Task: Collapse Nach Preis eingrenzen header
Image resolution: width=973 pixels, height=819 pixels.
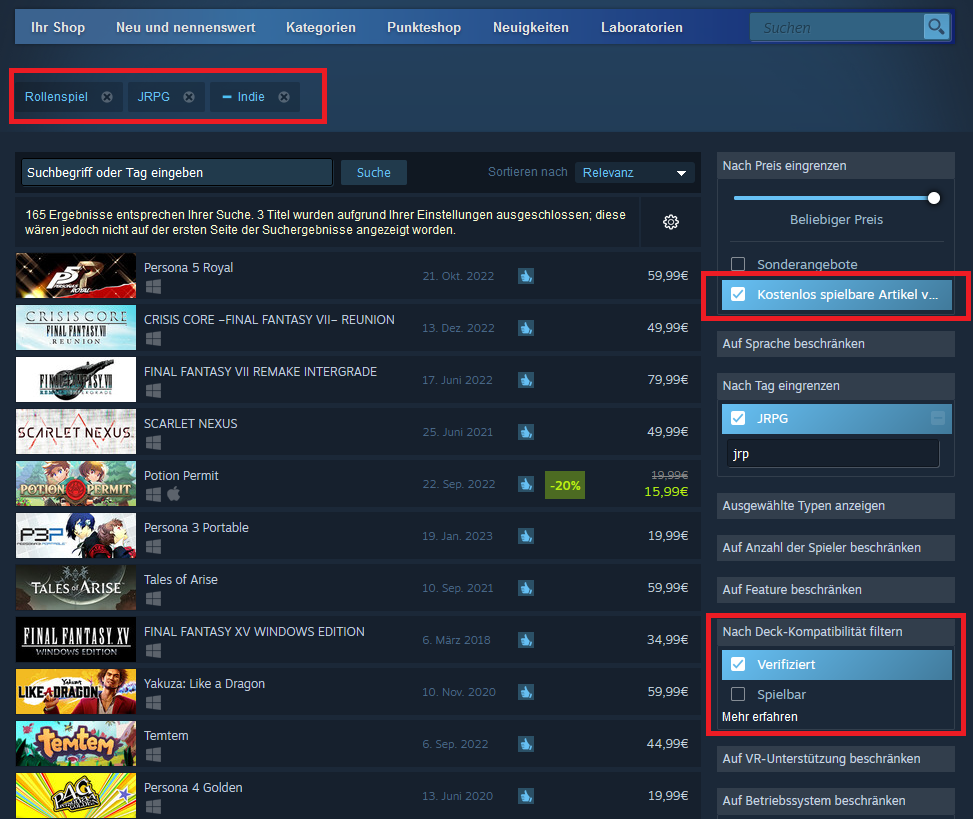Action: point(835,166)
